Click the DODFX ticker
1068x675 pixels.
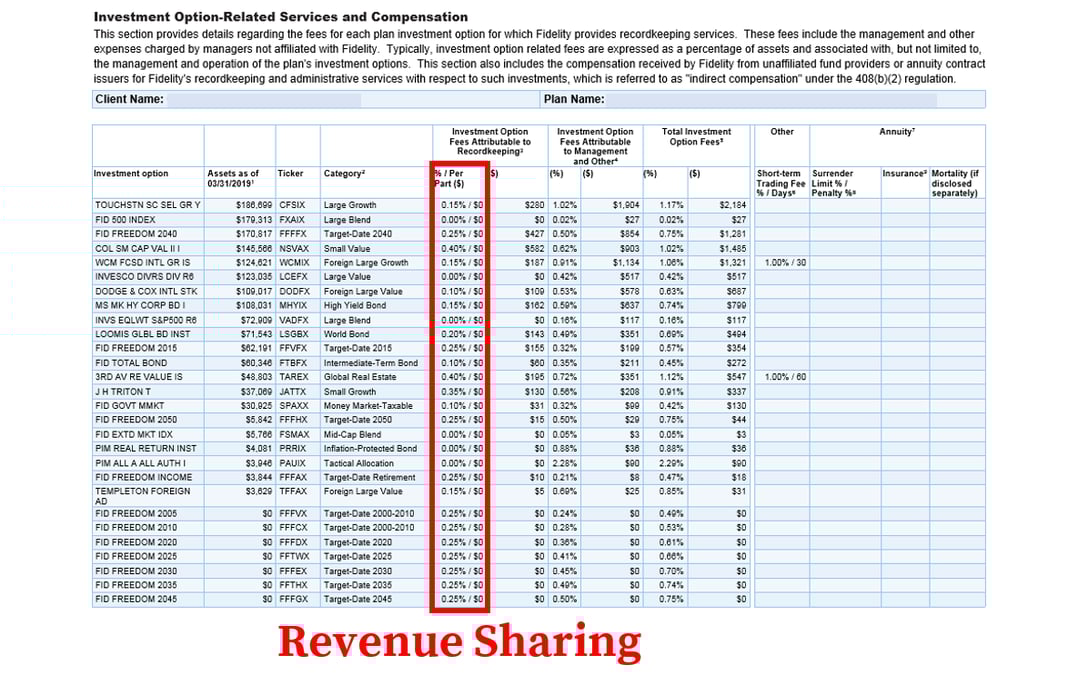pos(294,292)
